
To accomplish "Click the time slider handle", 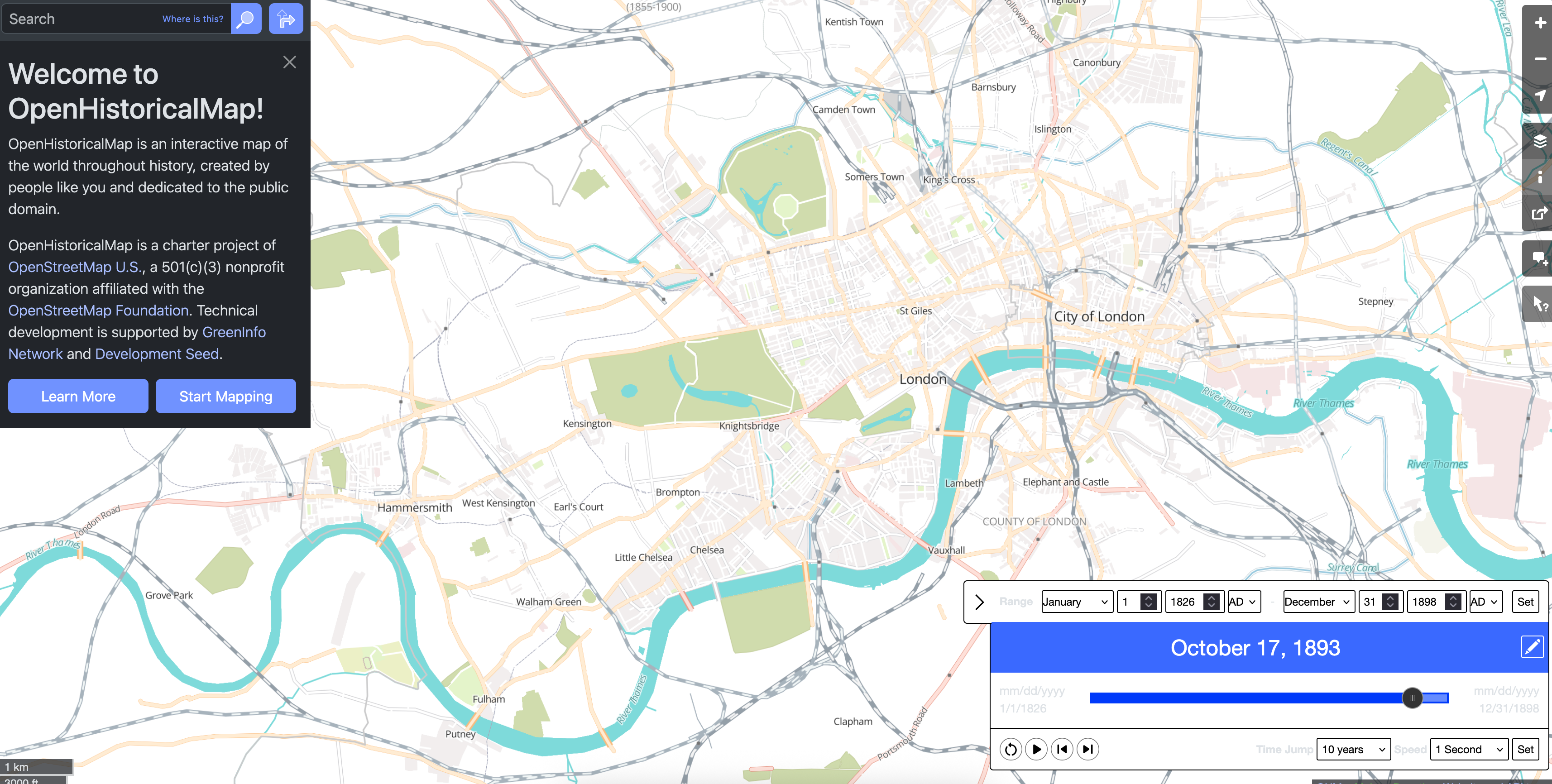I will pos(1412,698).
